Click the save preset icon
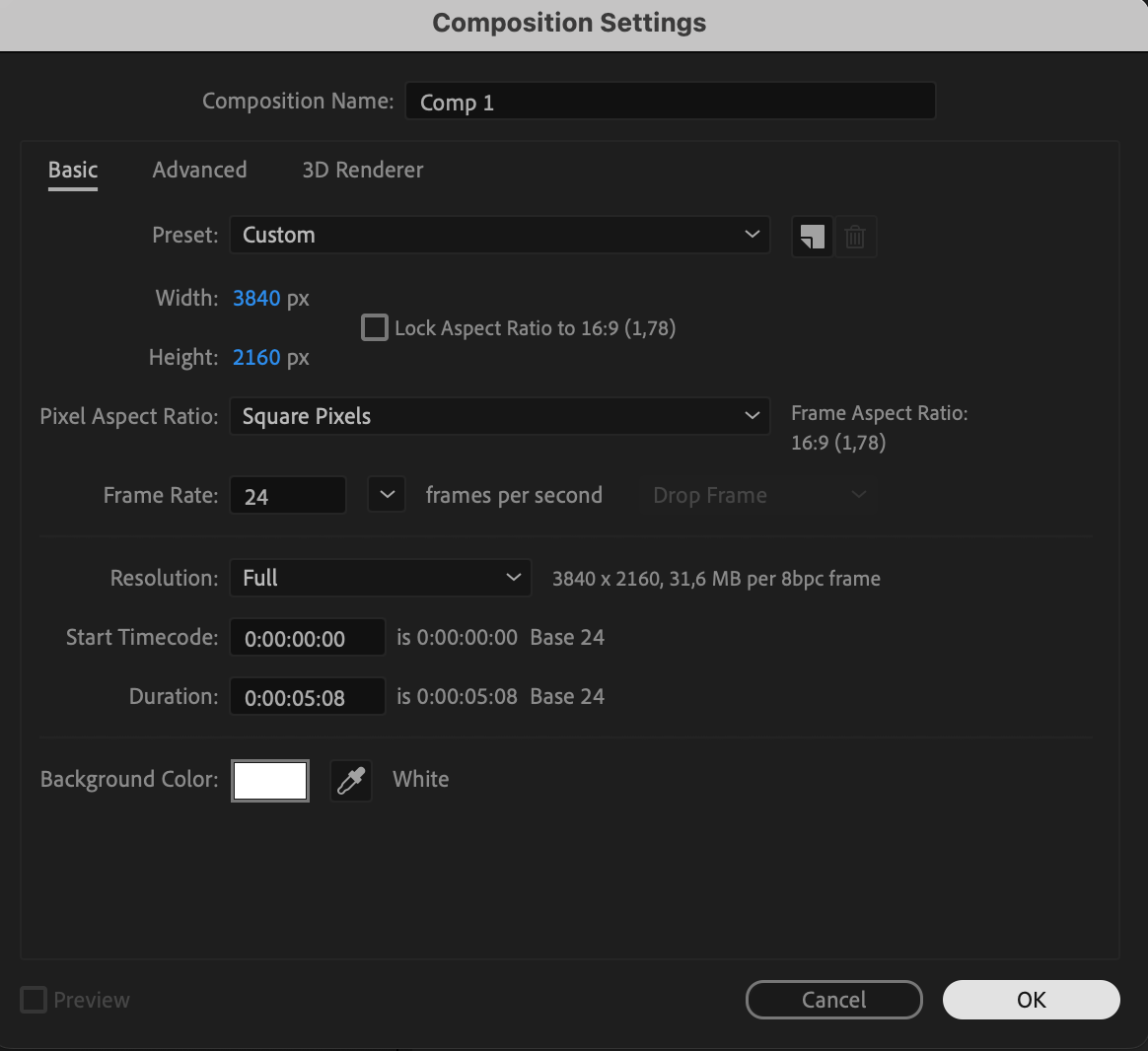 (812, 237)
